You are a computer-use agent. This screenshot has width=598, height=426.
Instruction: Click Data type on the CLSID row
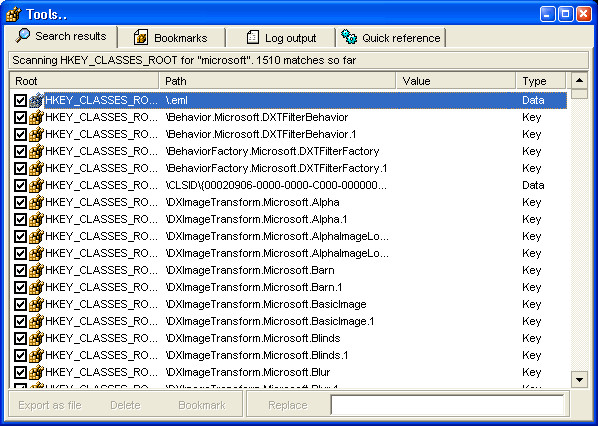533,185
